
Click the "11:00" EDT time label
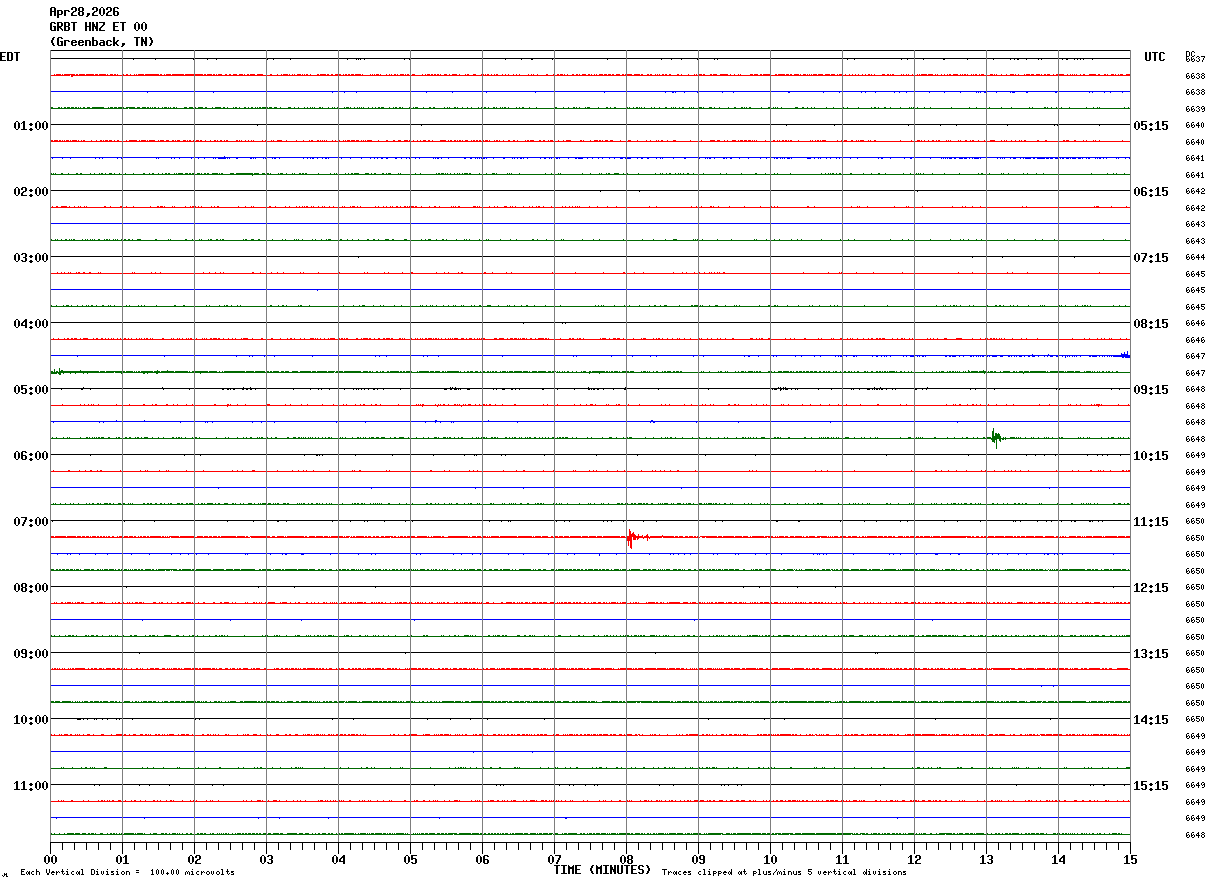tap(31, 786)
